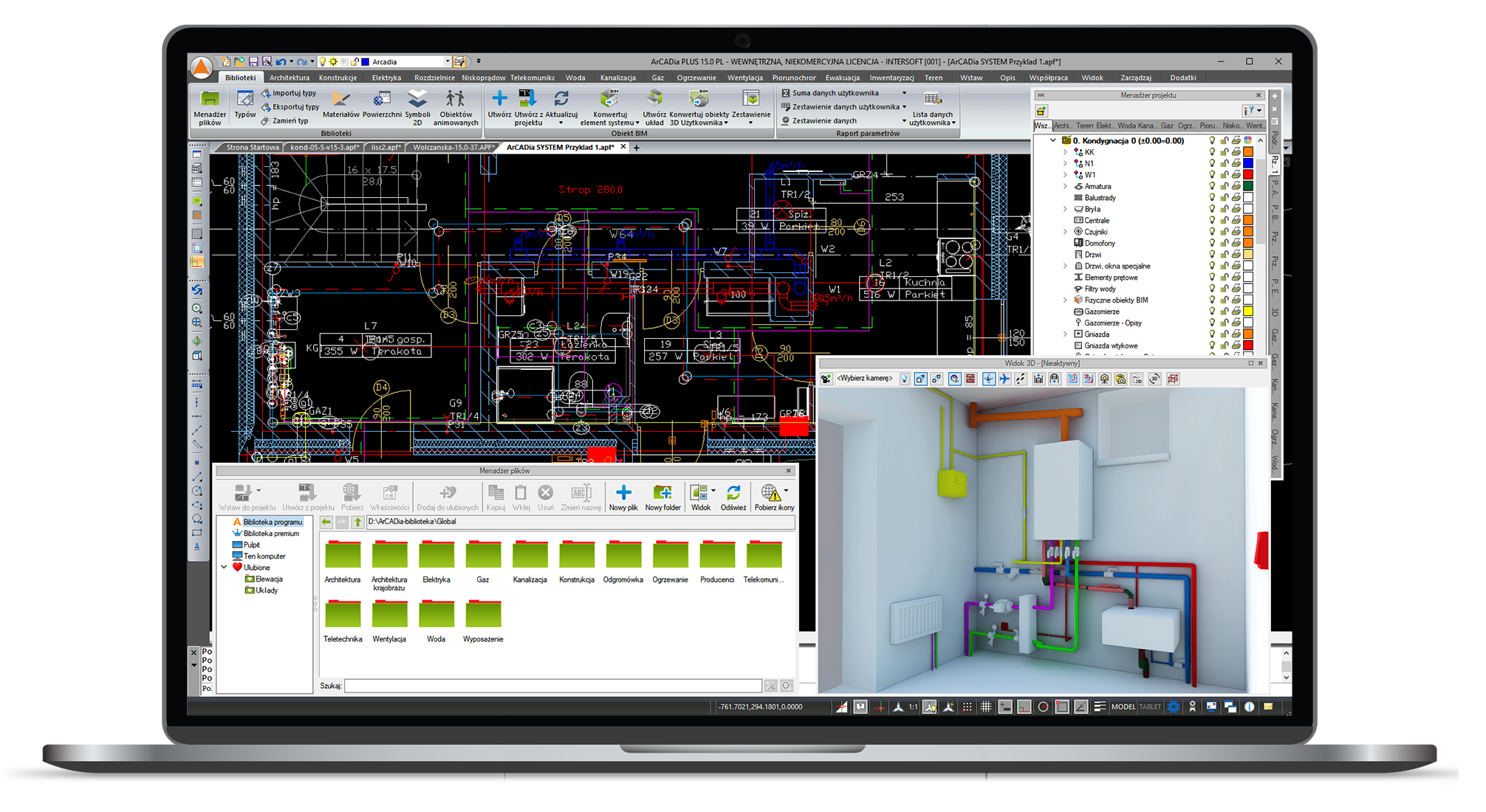Click the Utwórz BIM object tool

click(x=499, y=104)
